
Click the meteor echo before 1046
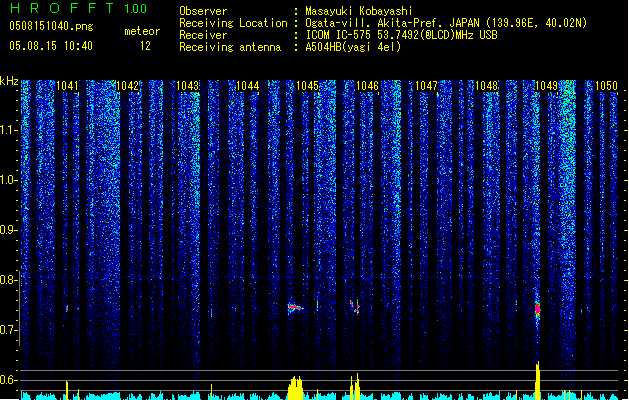(355, 307)
